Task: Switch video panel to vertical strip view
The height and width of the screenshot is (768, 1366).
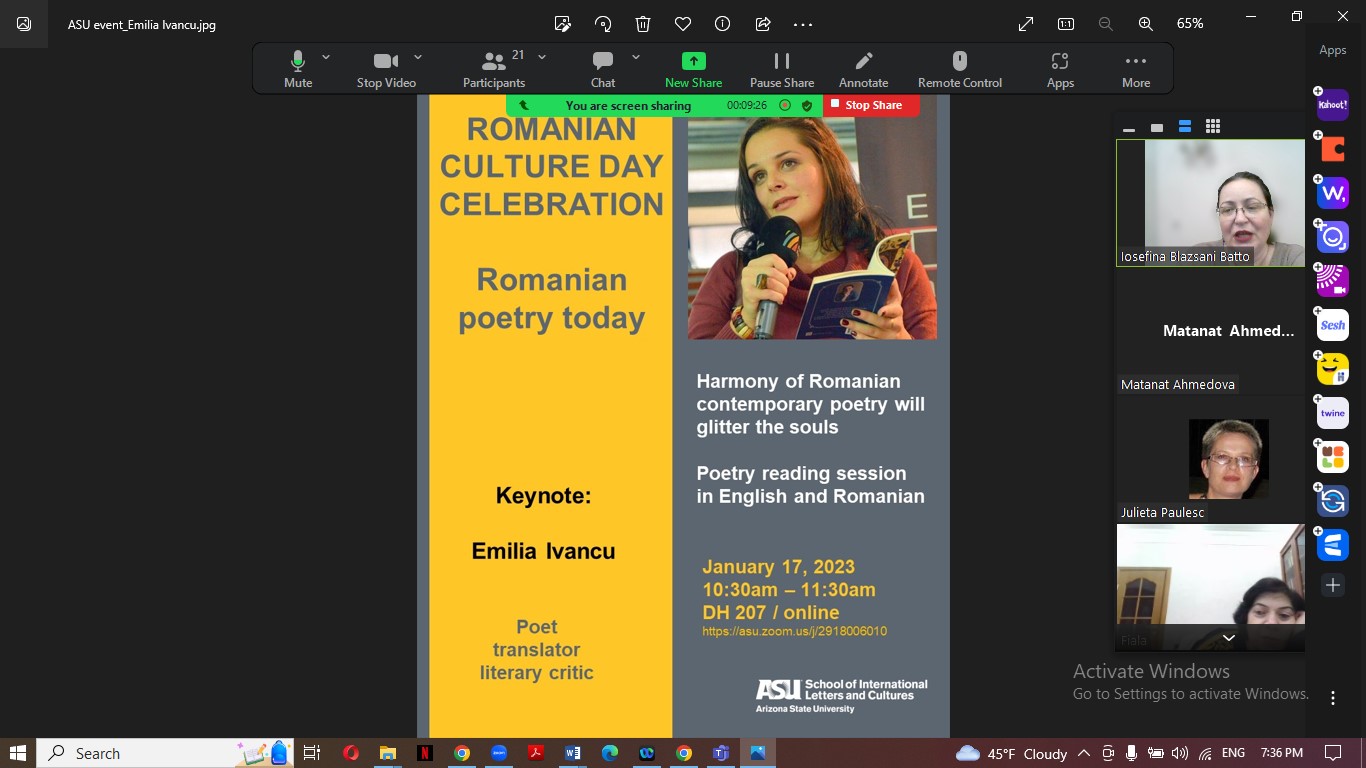Action: (x=1185, y=127)
